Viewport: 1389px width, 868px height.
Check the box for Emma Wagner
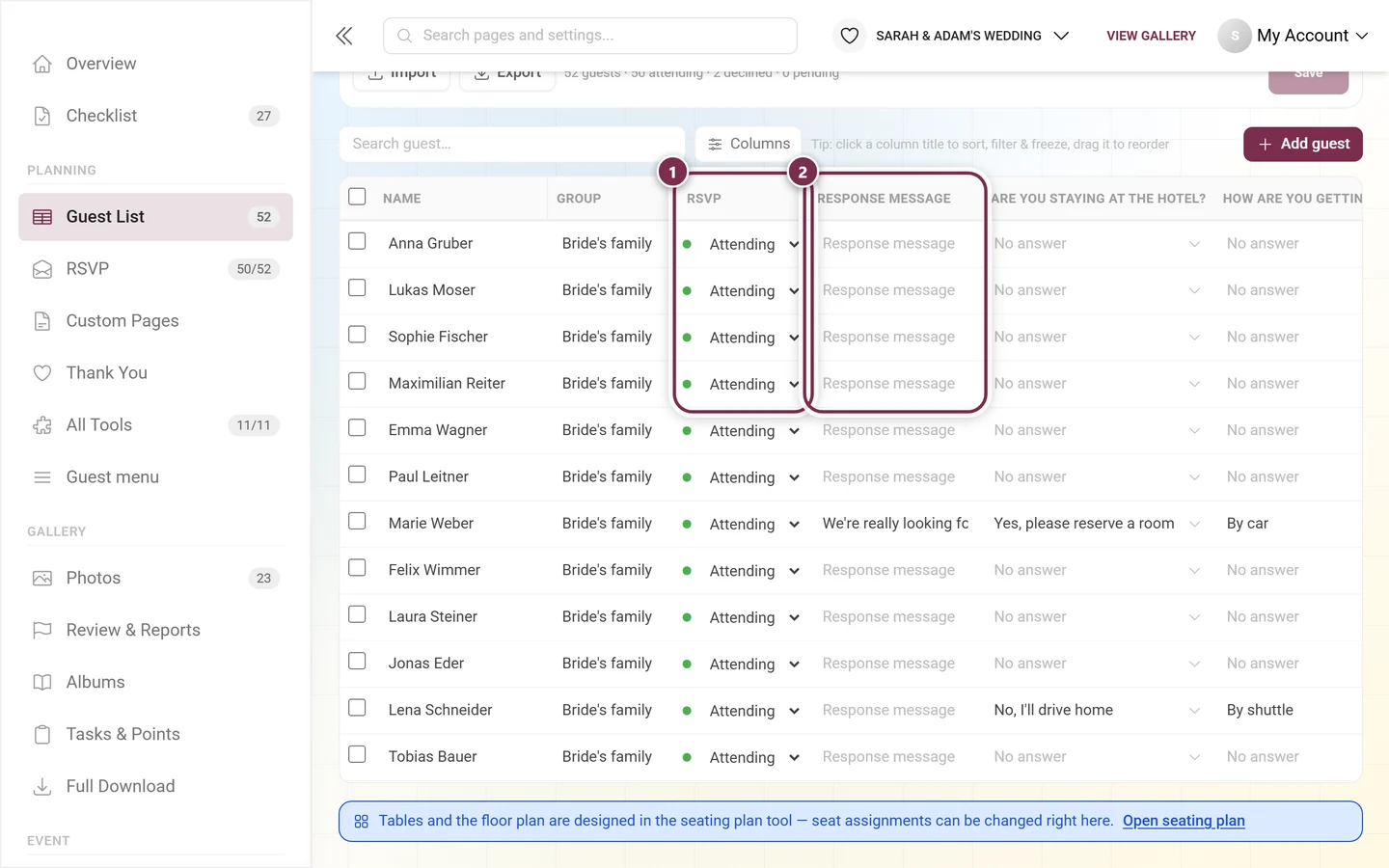click(357, 427)
